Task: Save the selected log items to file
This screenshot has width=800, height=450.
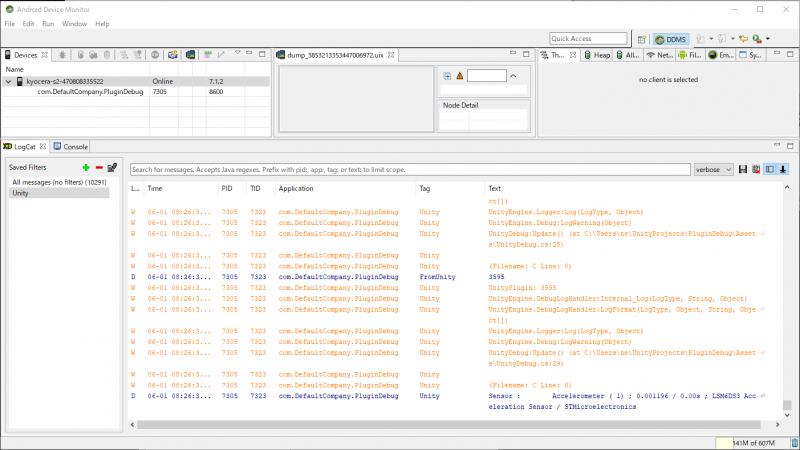Action: (x=743, y=170)
